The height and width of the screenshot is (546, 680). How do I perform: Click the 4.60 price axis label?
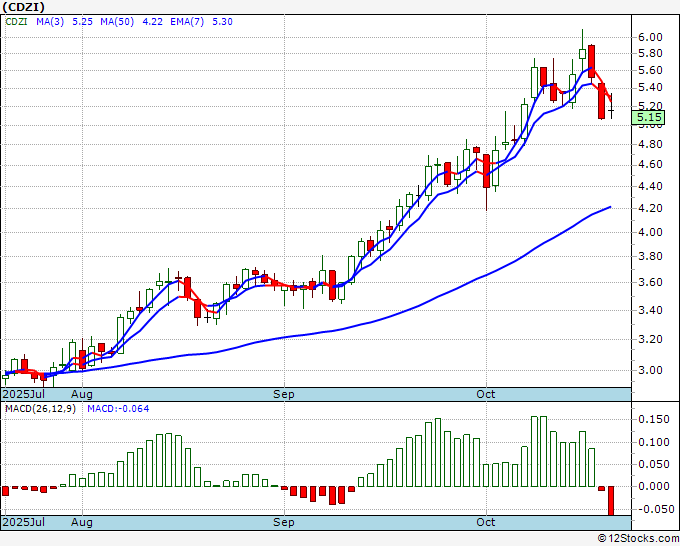[650, 165]
